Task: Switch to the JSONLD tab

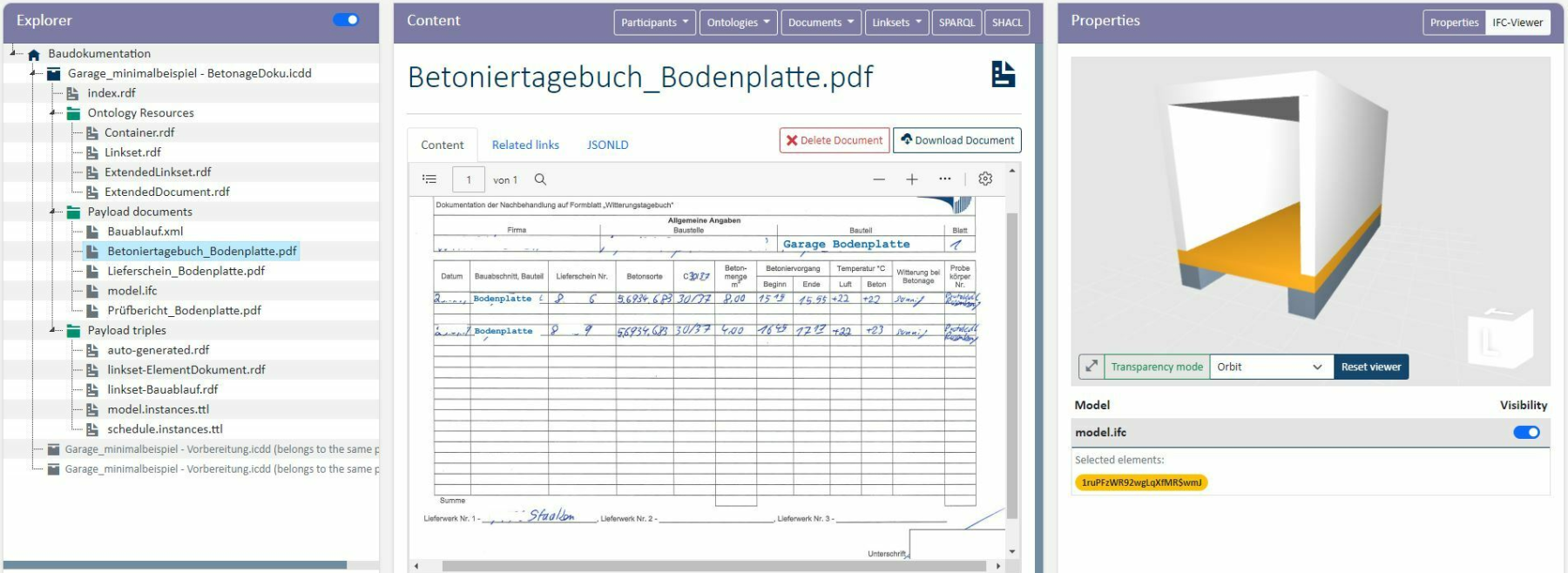Action: coord(608,145)
